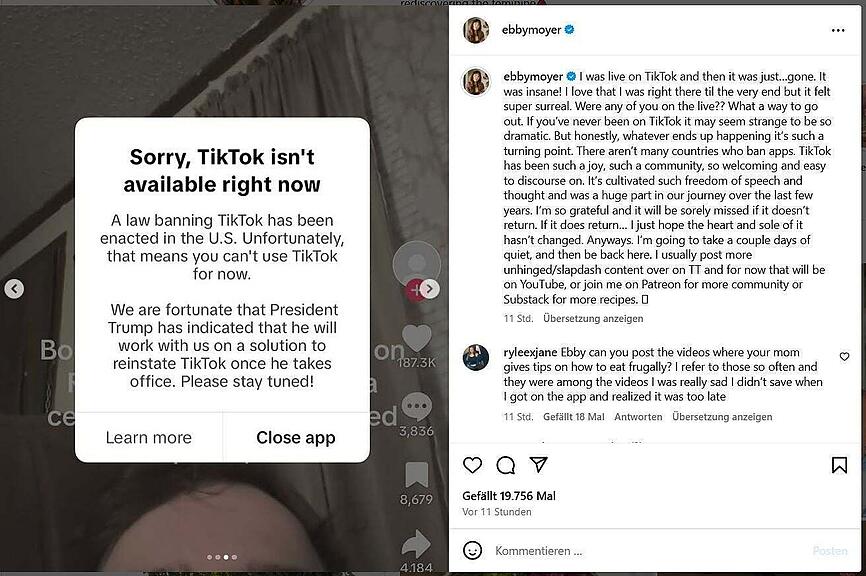Open emoji picker in comment box
The height and width of the screenshot is (576, 866).
pos(472,551)
